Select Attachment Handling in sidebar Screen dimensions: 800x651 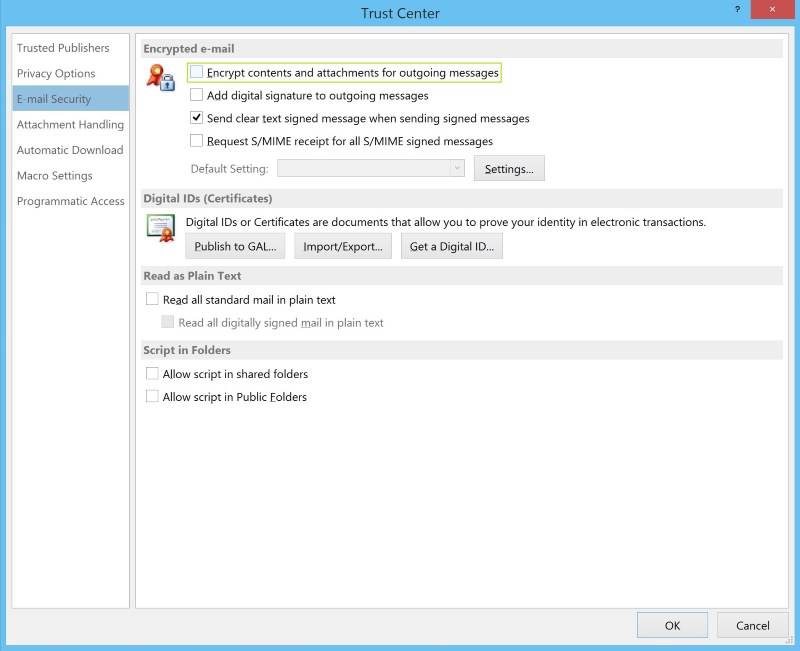point(70,124)
